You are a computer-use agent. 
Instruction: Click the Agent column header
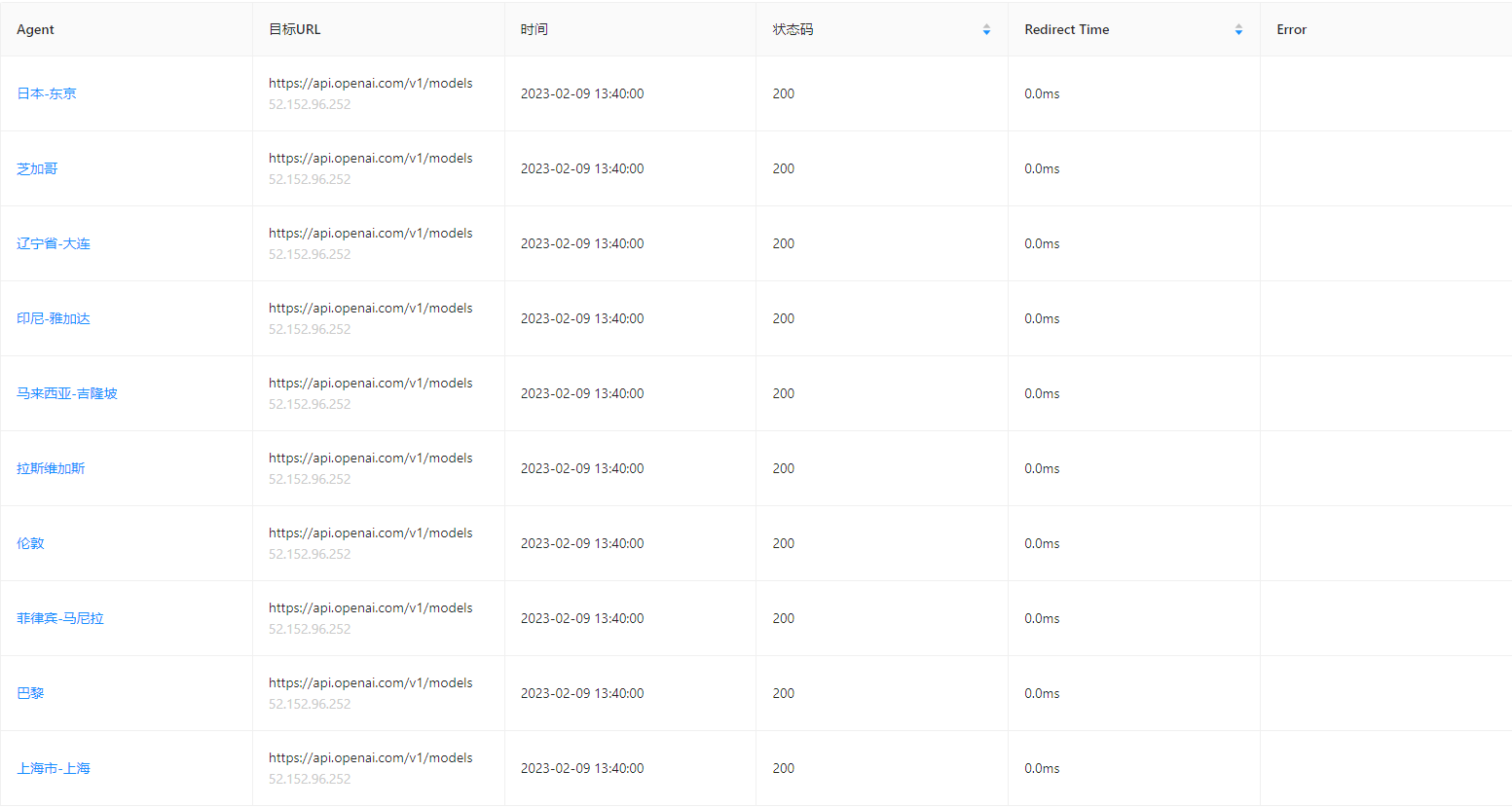tap(36, 29)
